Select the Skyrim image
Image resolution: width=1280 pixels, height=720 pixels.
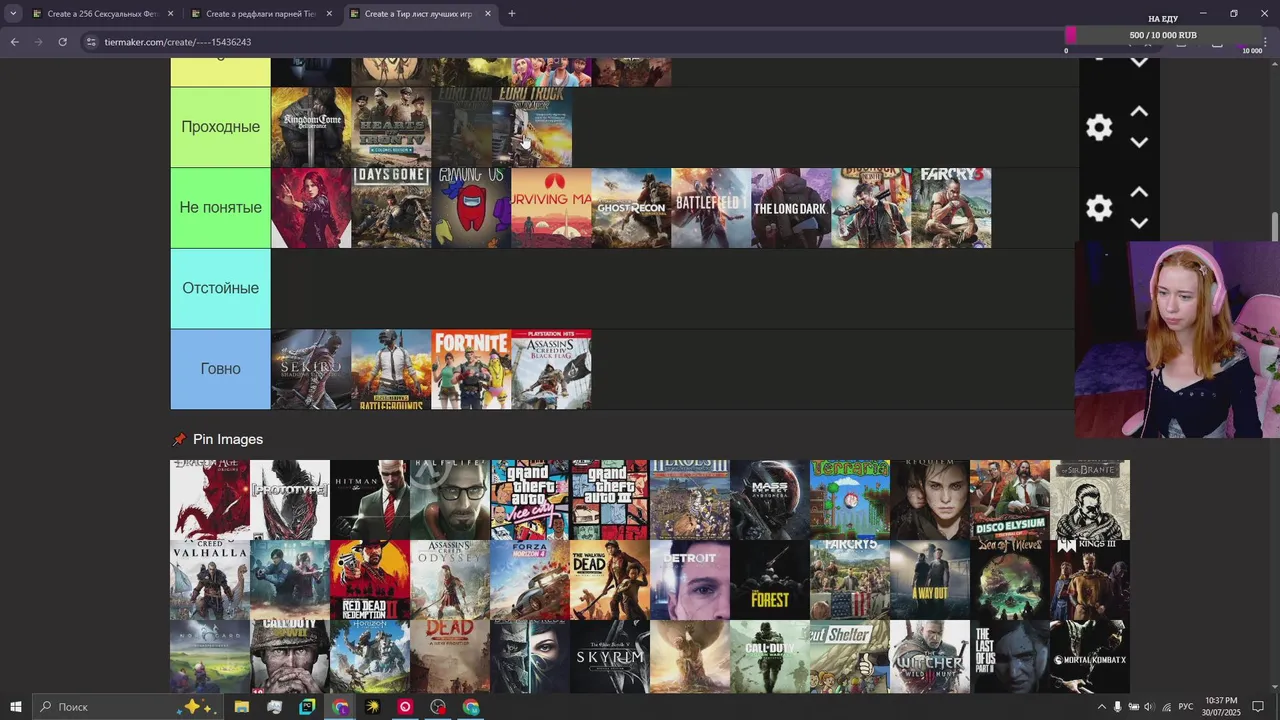[x=610, y=657]
